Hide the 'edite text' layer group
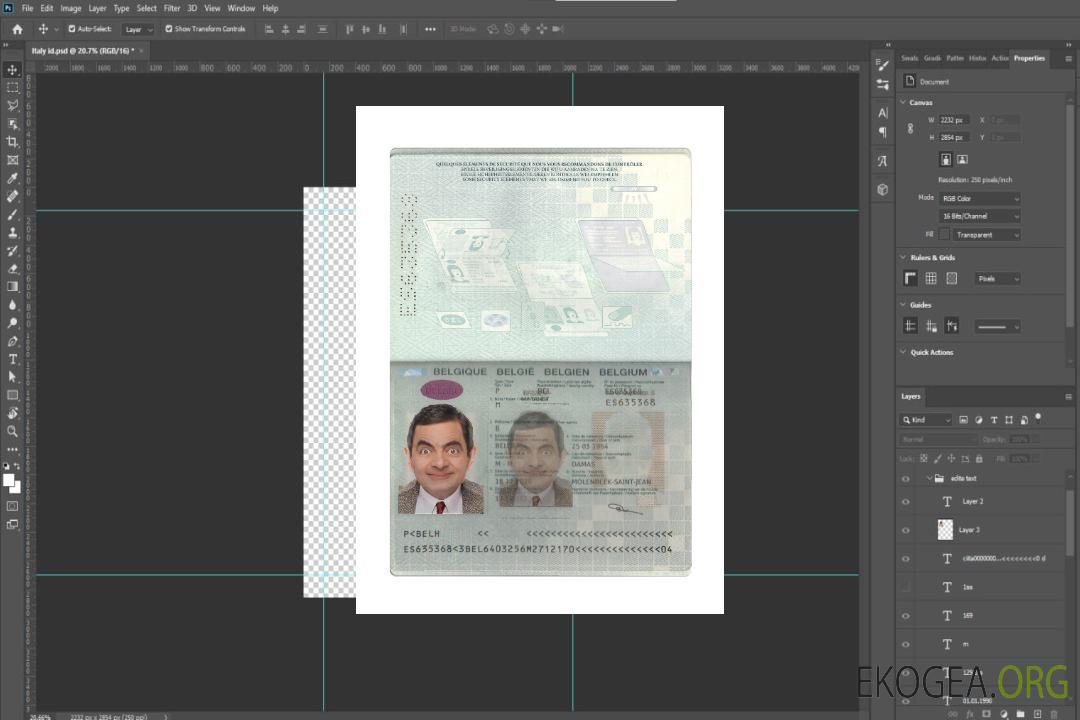 coord(906,479)
